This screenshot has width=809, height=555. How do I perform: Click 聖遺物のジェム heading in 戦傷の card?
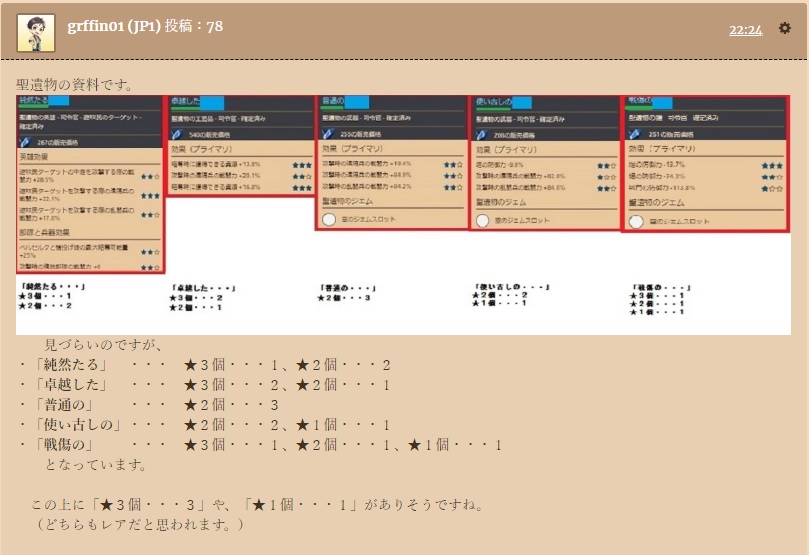click(656, 202)
